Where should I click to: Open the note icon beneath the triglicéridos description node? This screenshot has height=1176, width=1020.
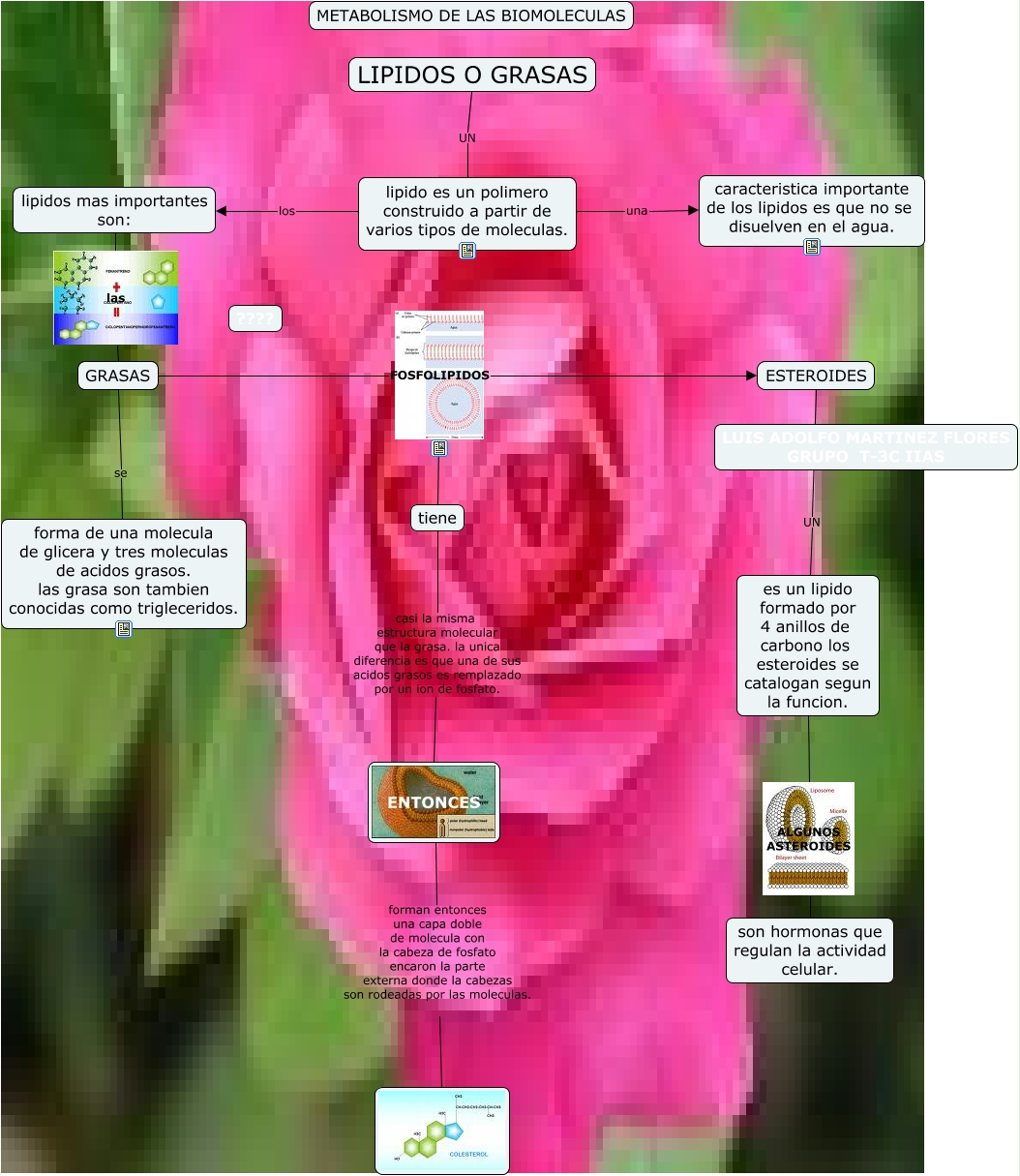pos(124,629)
